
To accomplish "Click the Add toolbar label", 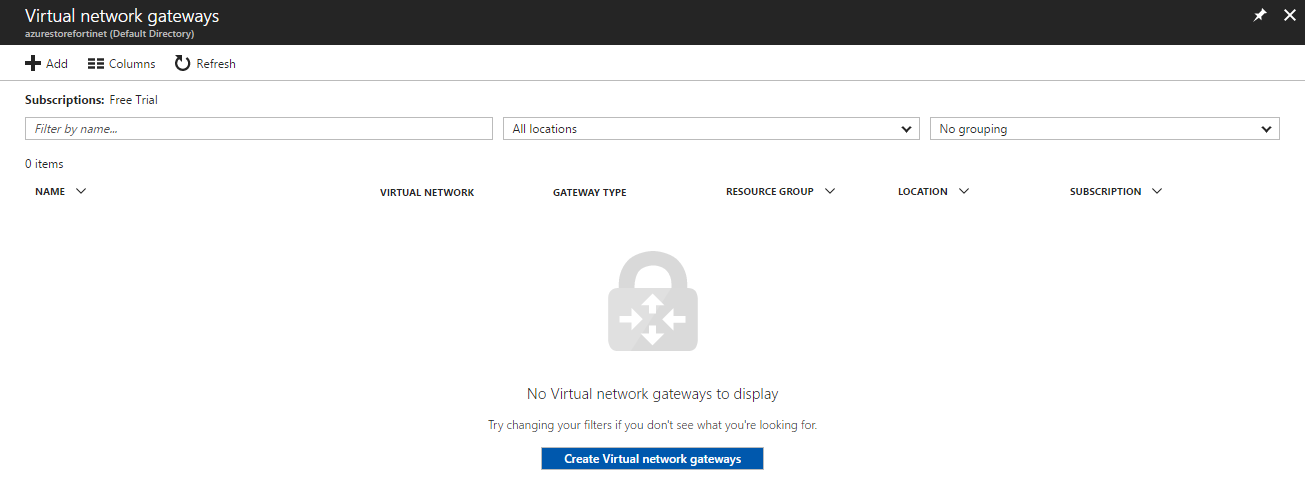I will point(57,64).
